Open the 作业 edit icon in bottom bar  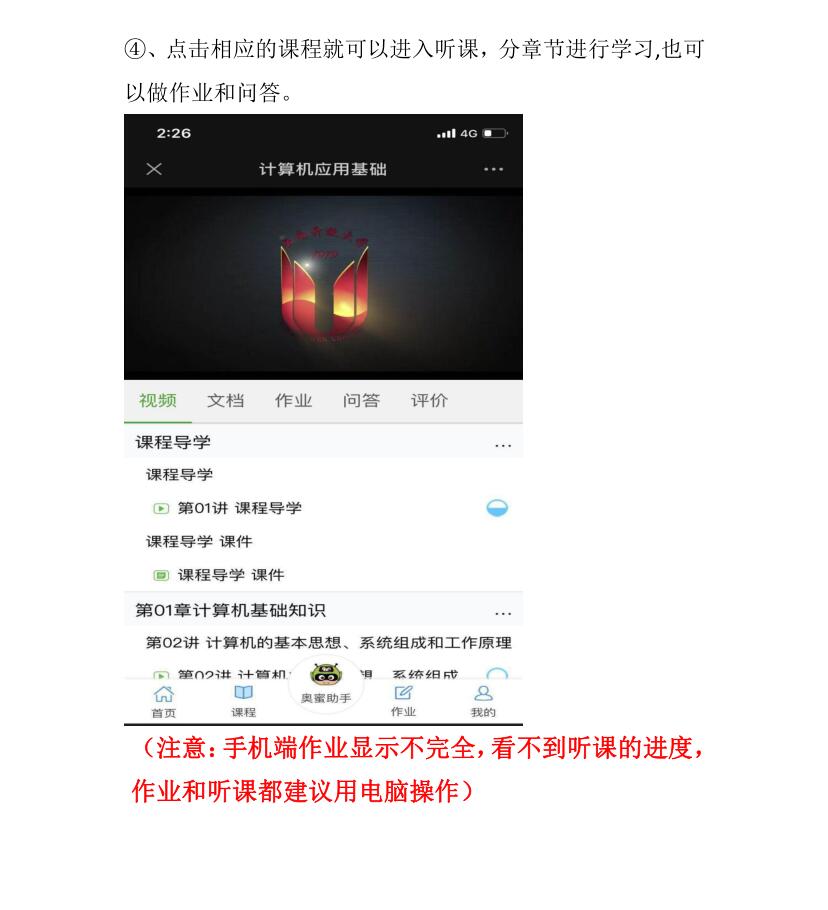click(x=403, y=692)
